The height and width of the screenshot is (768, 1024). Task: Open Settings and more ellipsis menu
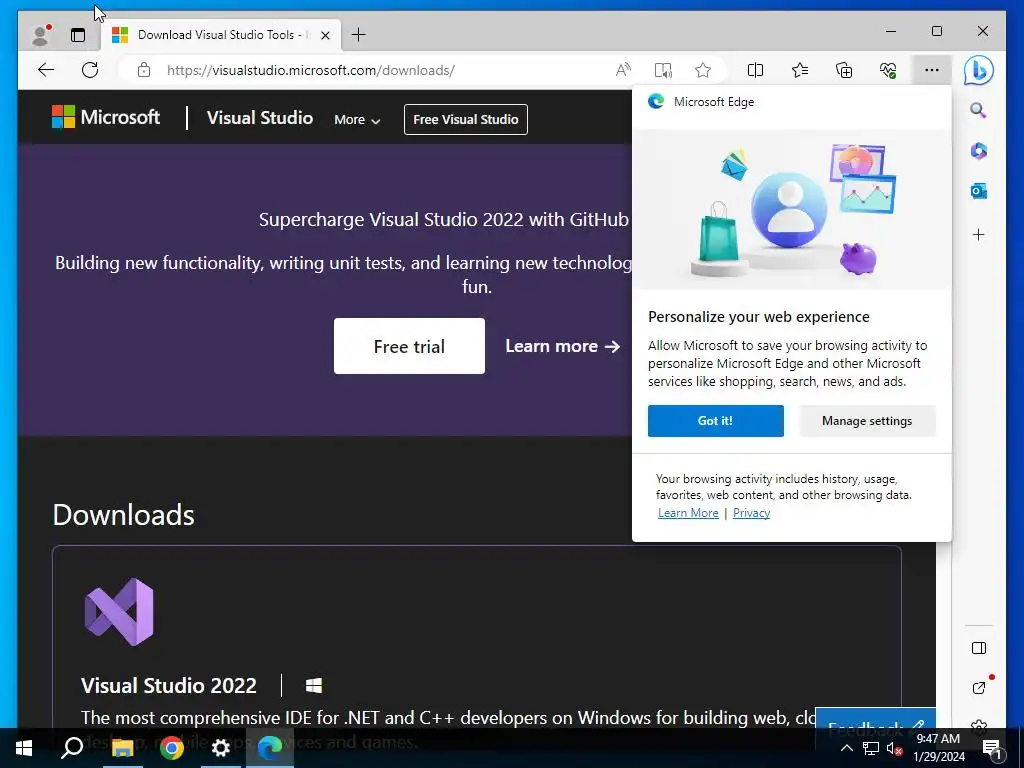932,70
